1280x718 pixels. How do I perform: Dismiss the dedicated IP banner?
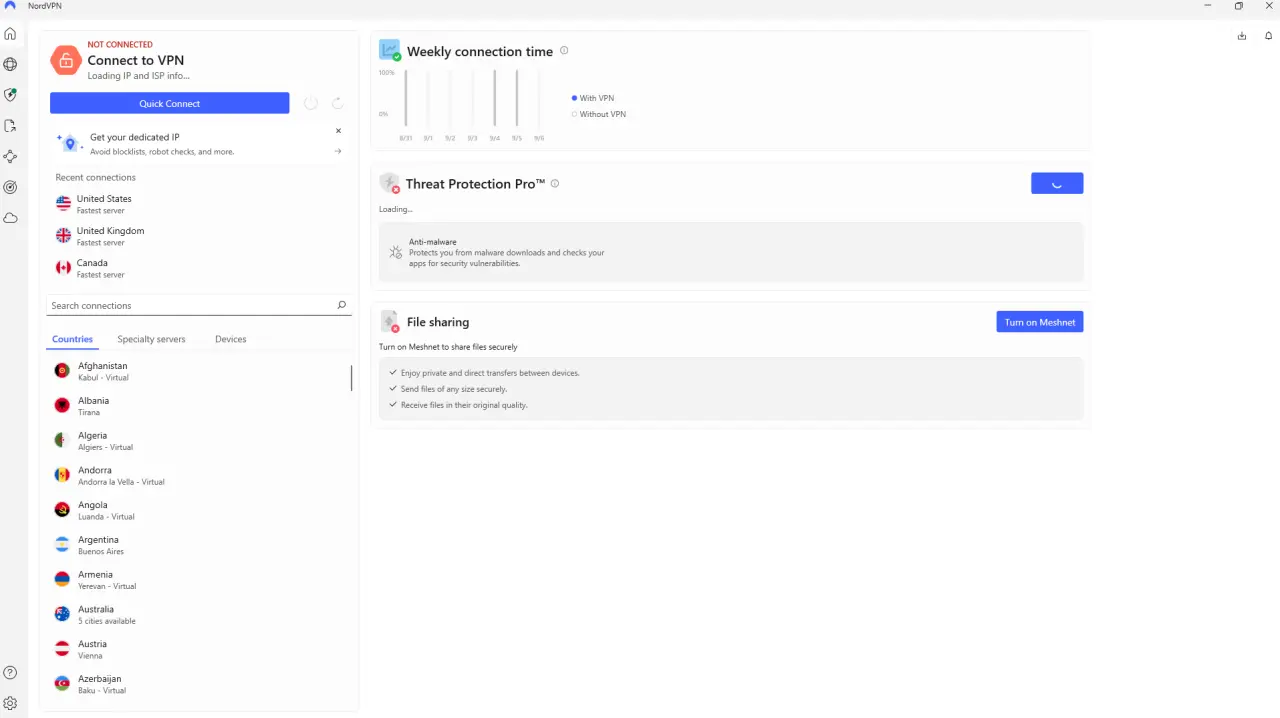coord(338,131)
